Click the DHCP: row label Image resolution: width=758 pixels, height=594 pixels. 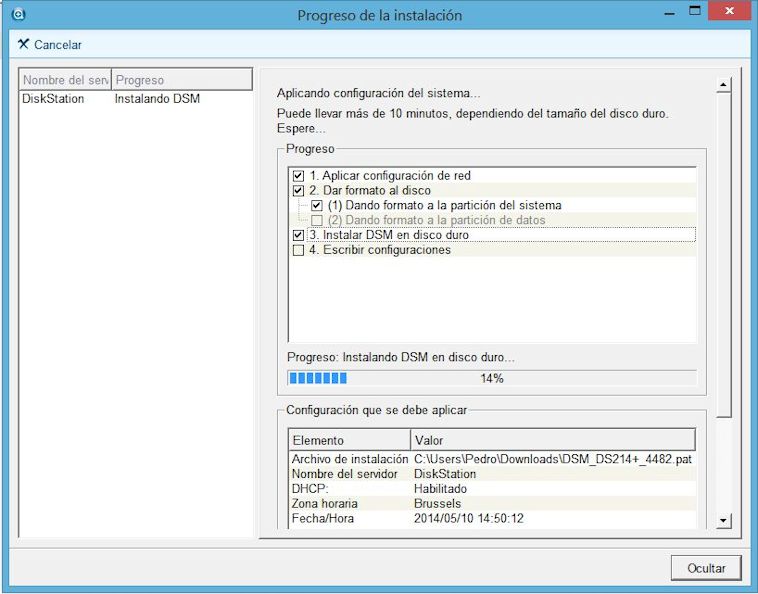click(310, 489)
